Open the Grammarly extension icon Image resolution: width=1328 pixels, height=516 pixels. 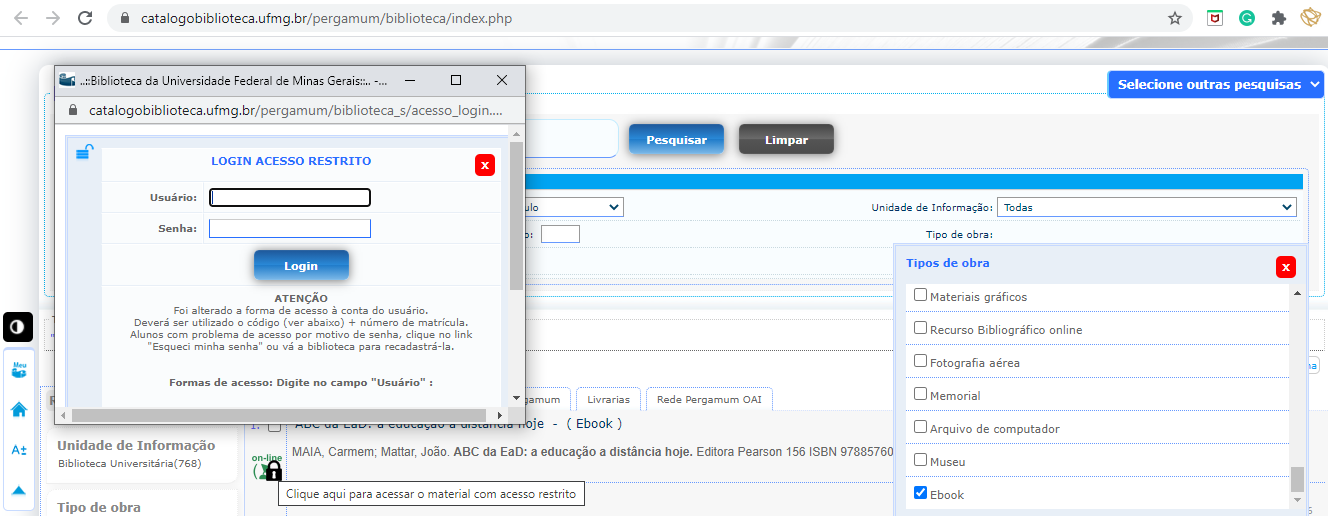coord(1247,18)
